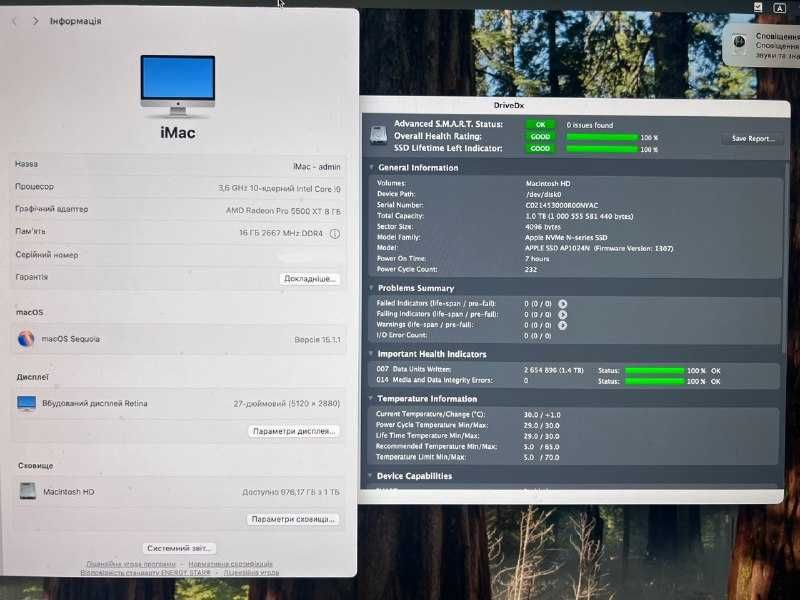The height and width of the screenshot is (600, 800).
Task: Click the DriveDx serial number value
Action: tap(561, 205)
